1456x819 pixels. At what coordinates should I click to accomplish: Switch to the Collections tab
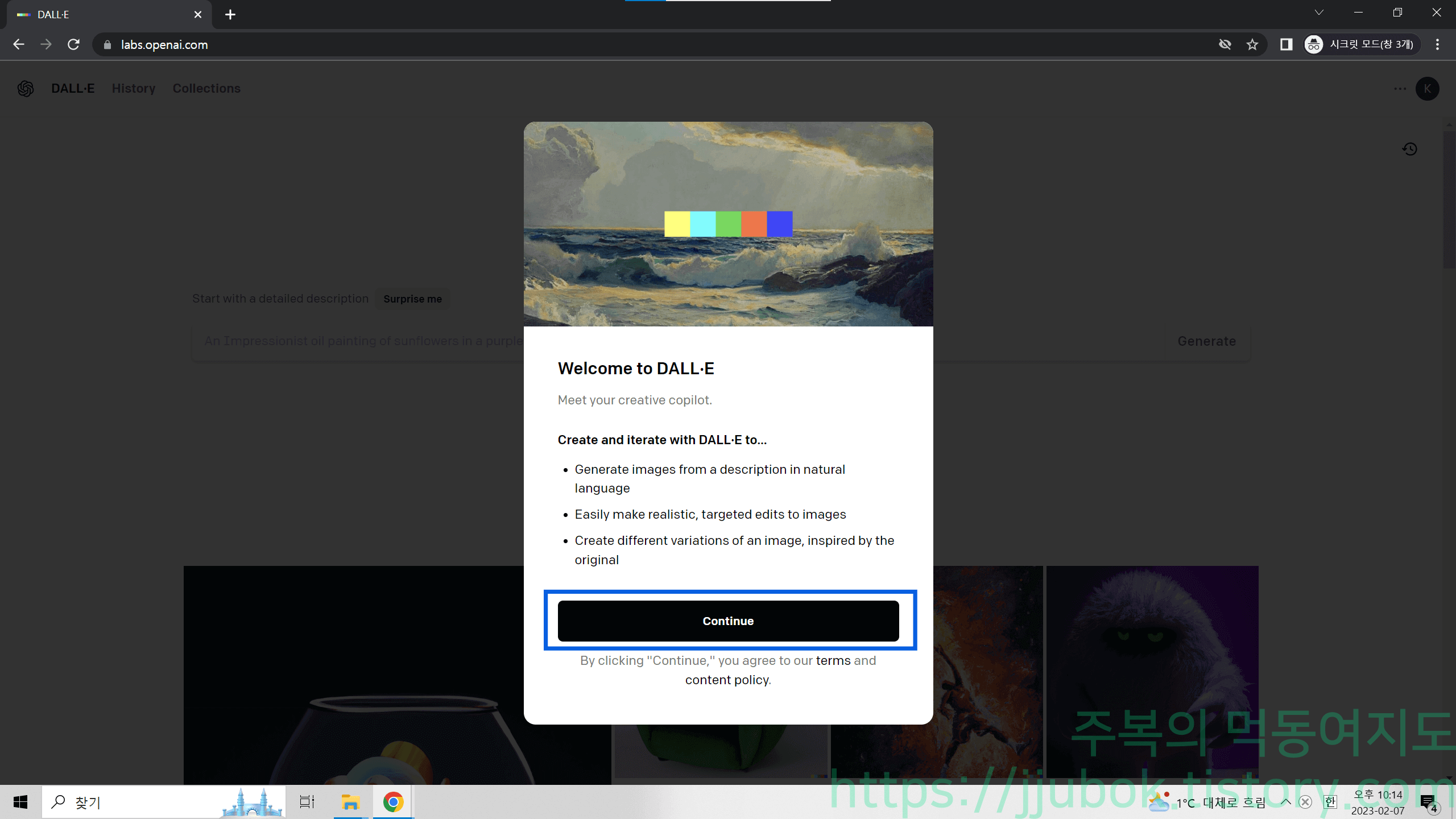206,88
